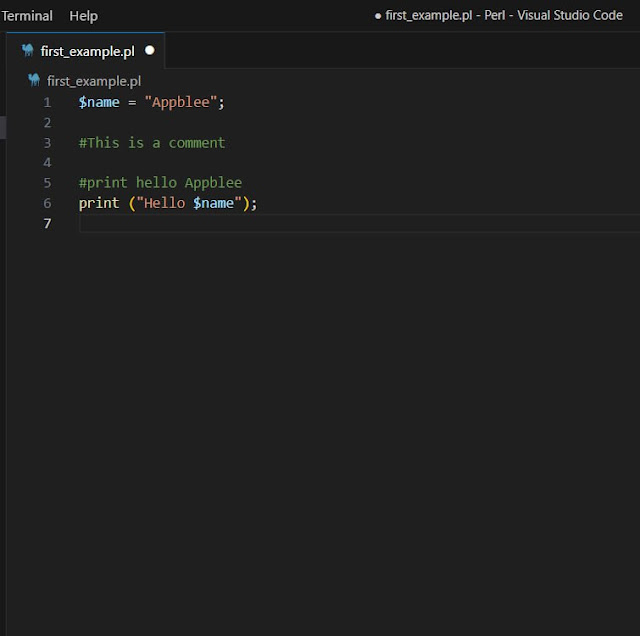Open the Terminal menu
The width and height of the screenshot is (640, 636).
(27, 16)
